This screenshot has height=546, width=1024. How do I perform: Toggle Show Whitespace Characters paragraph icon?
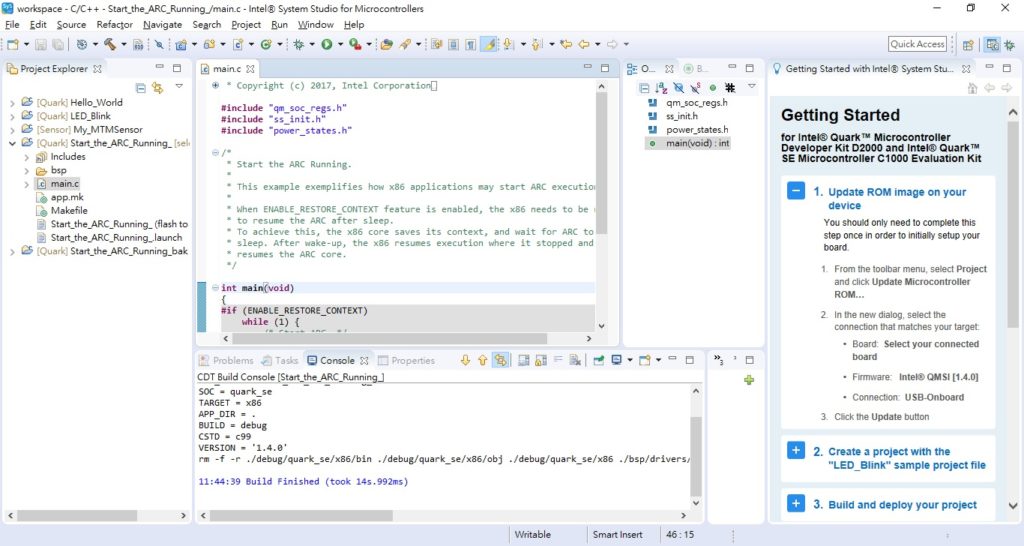(x=470, y=44)
